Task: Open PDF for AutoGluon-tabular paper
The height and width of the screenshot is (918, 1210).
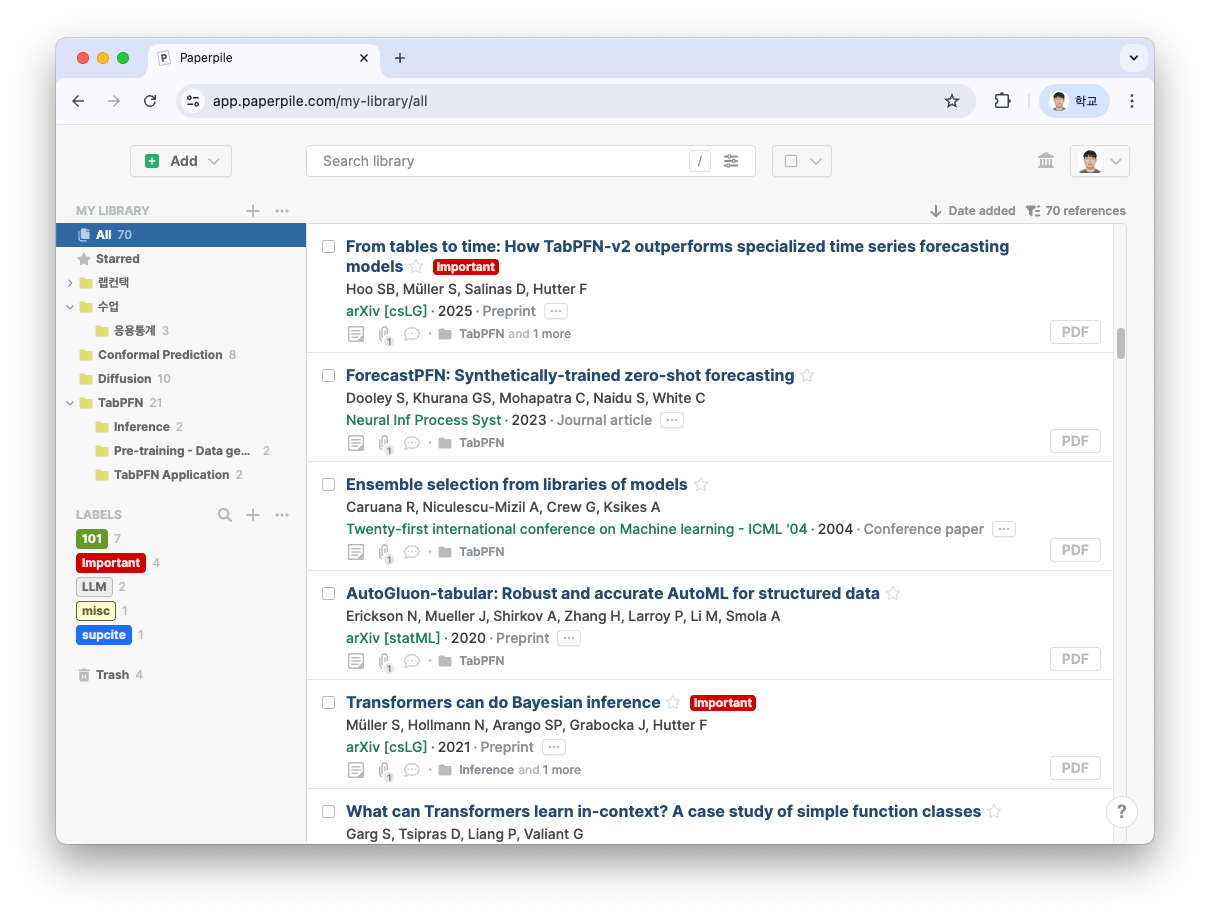Action: [1075, 659]
